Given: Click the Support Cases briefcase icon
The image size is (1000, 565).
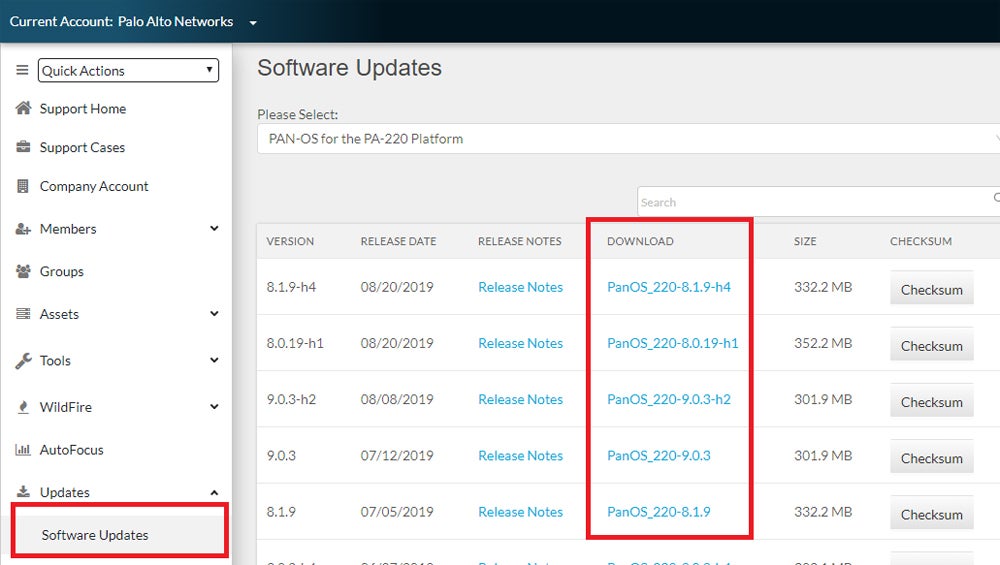Looking at the screenshot, I should [23, 147].
